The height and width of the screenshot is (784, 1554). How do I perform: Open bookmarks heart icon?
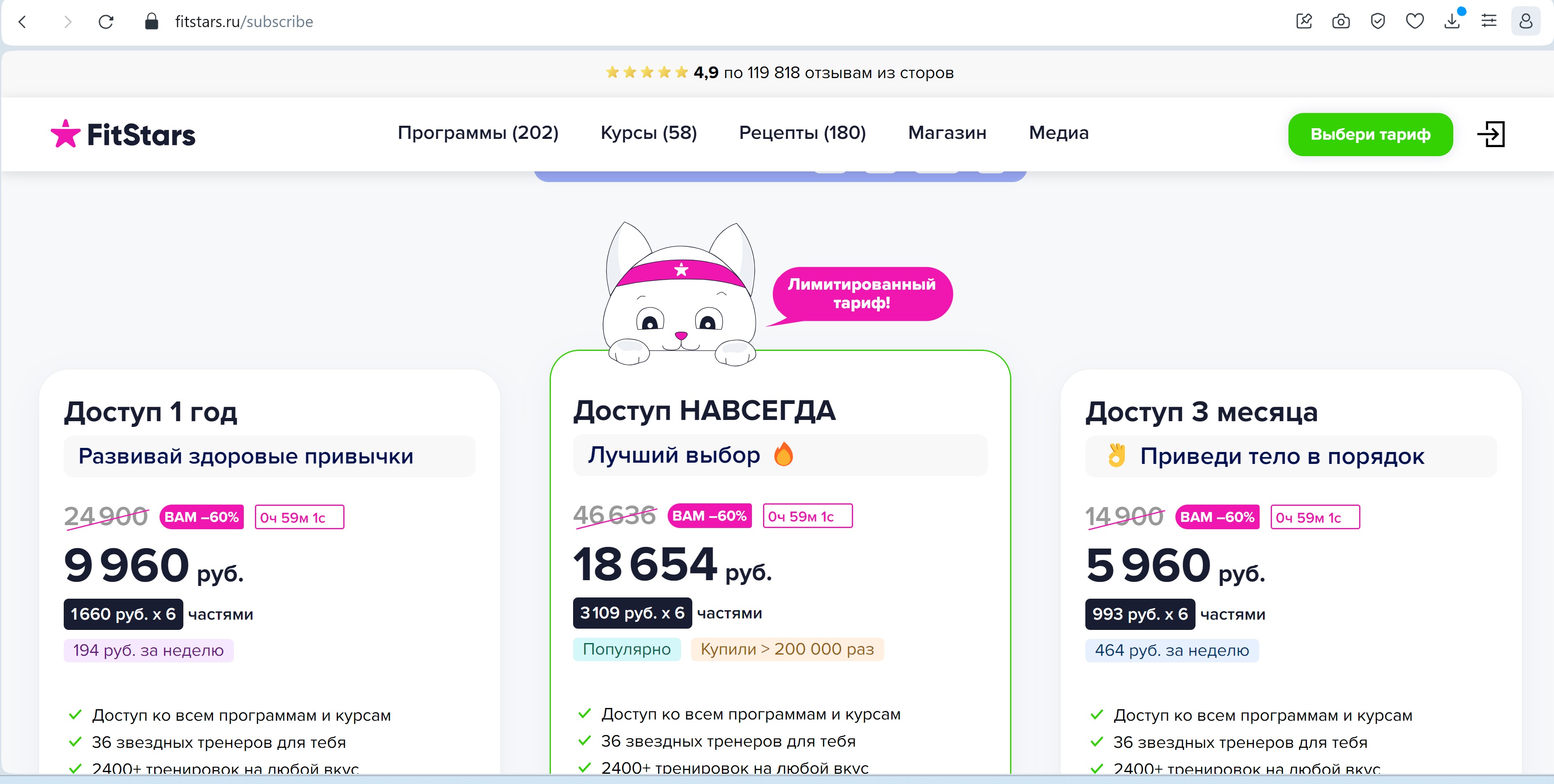click(1415, 22)
